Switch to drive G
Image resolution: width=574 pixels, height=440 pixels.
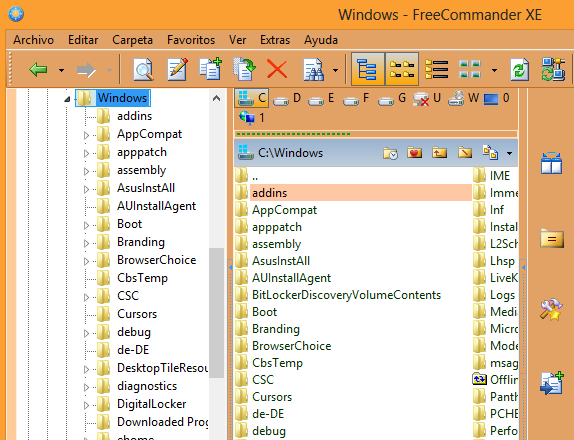point(391,98)
